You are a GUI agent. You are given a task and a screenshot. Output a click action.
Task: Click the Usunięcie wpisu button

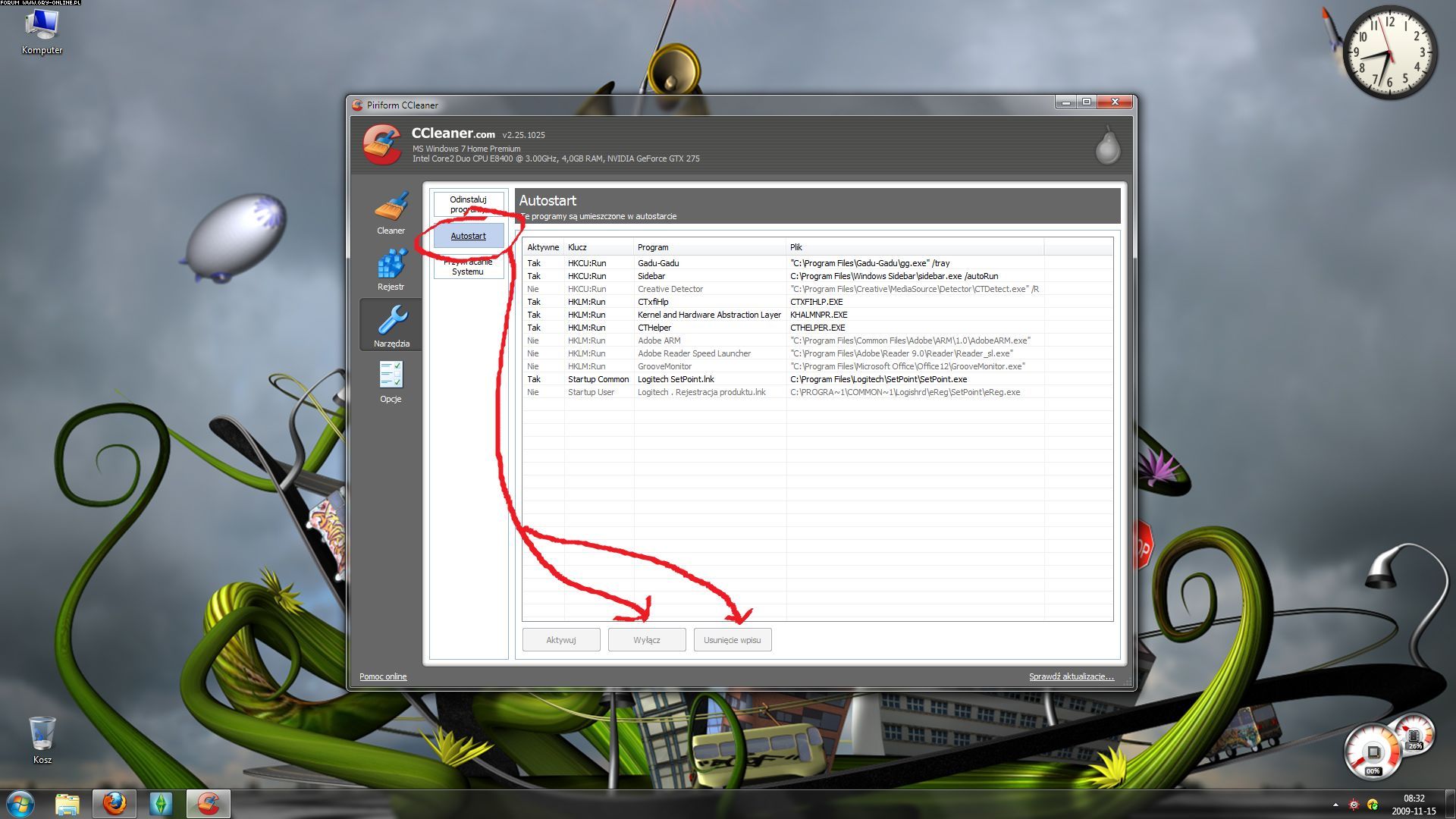pyautogui.click(x=733, y=640)
